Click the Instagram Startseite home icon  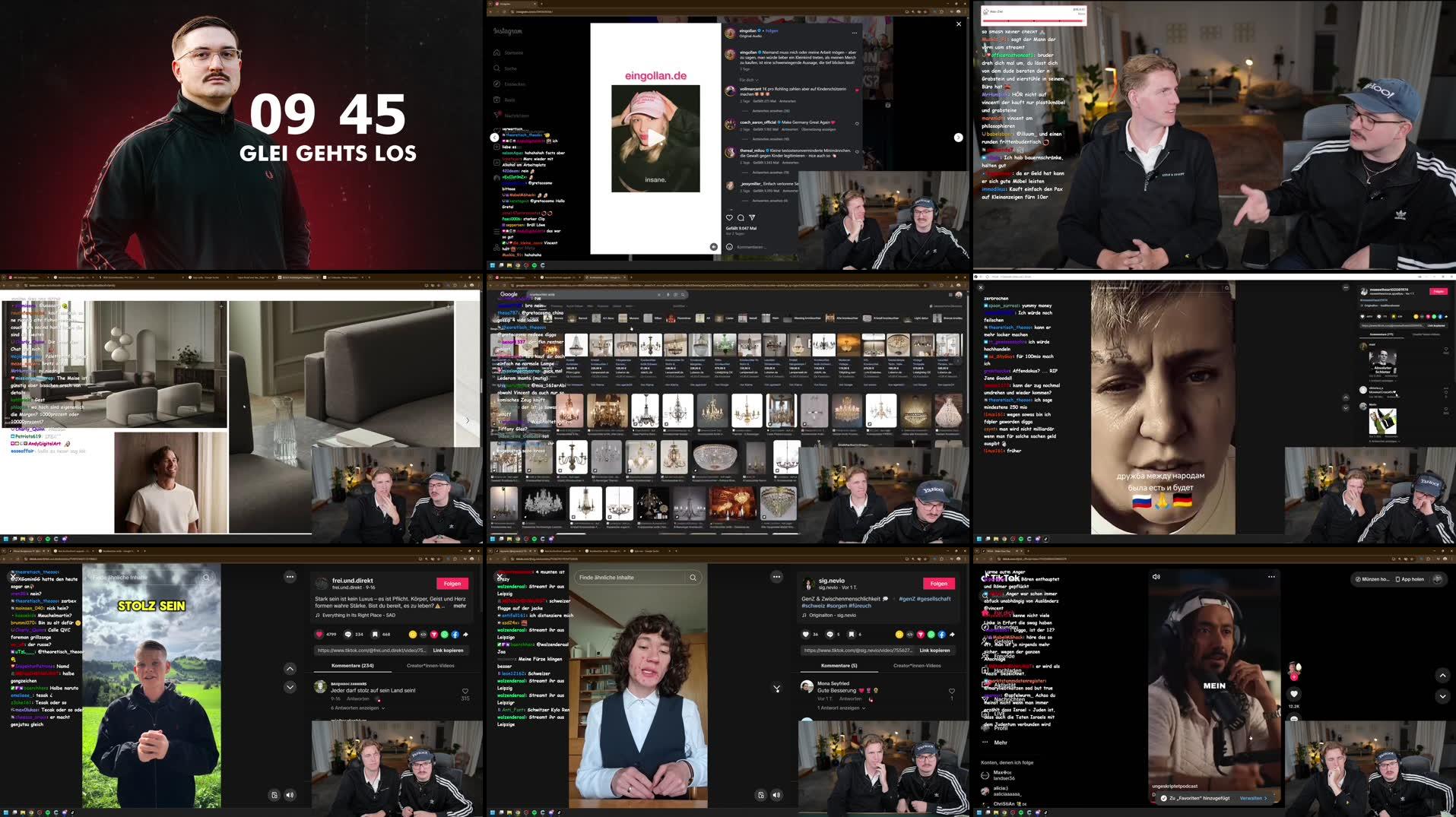(496, 53)
